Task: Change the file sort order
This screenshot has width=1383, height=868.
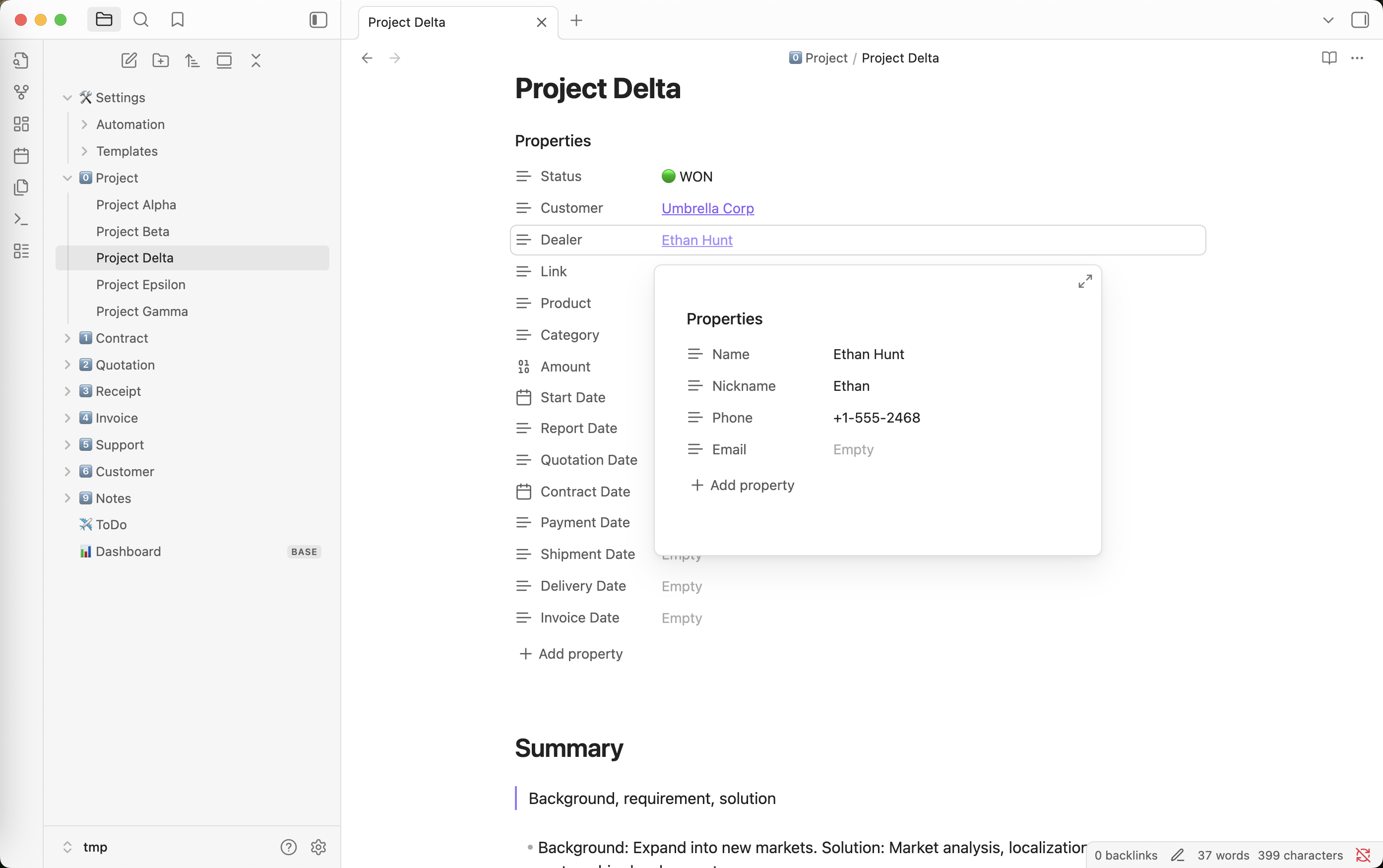Action: (192, 61)
